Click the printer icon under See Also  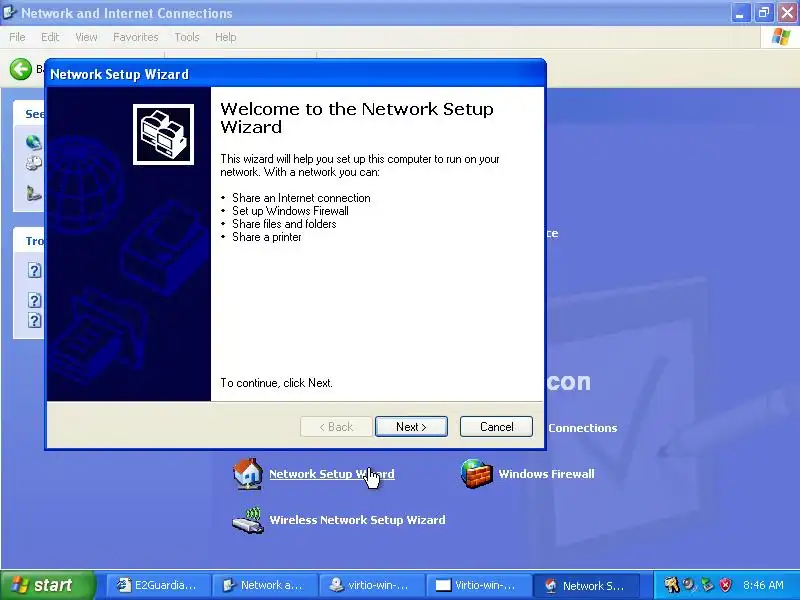(34, 163)
